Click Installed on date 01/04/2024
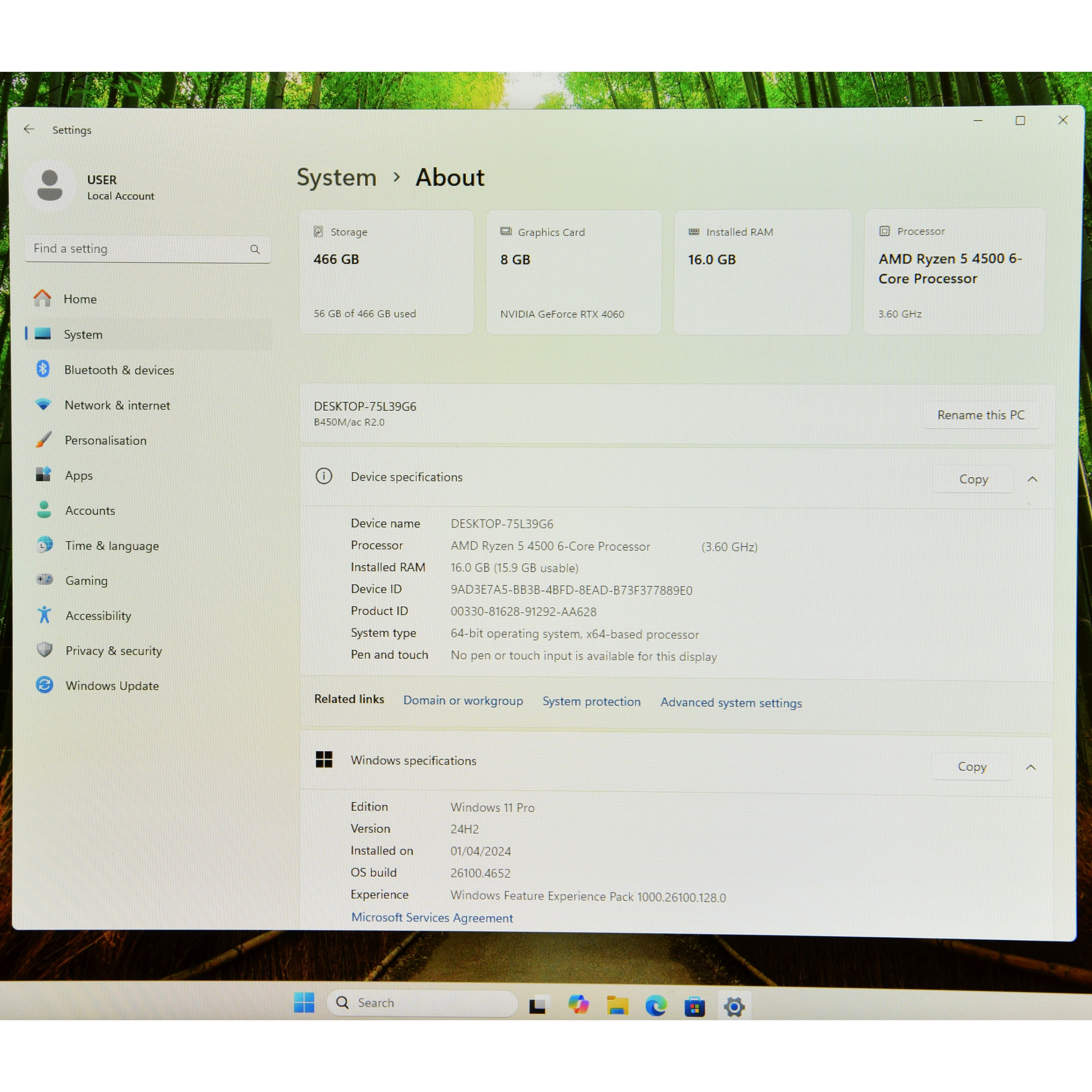 pos(480,851)
